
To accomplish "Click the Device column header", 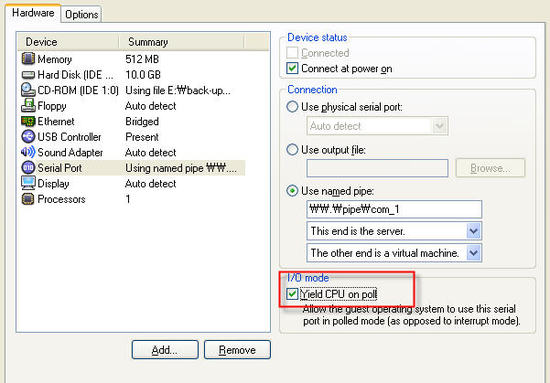I will [x=68, y=42].
